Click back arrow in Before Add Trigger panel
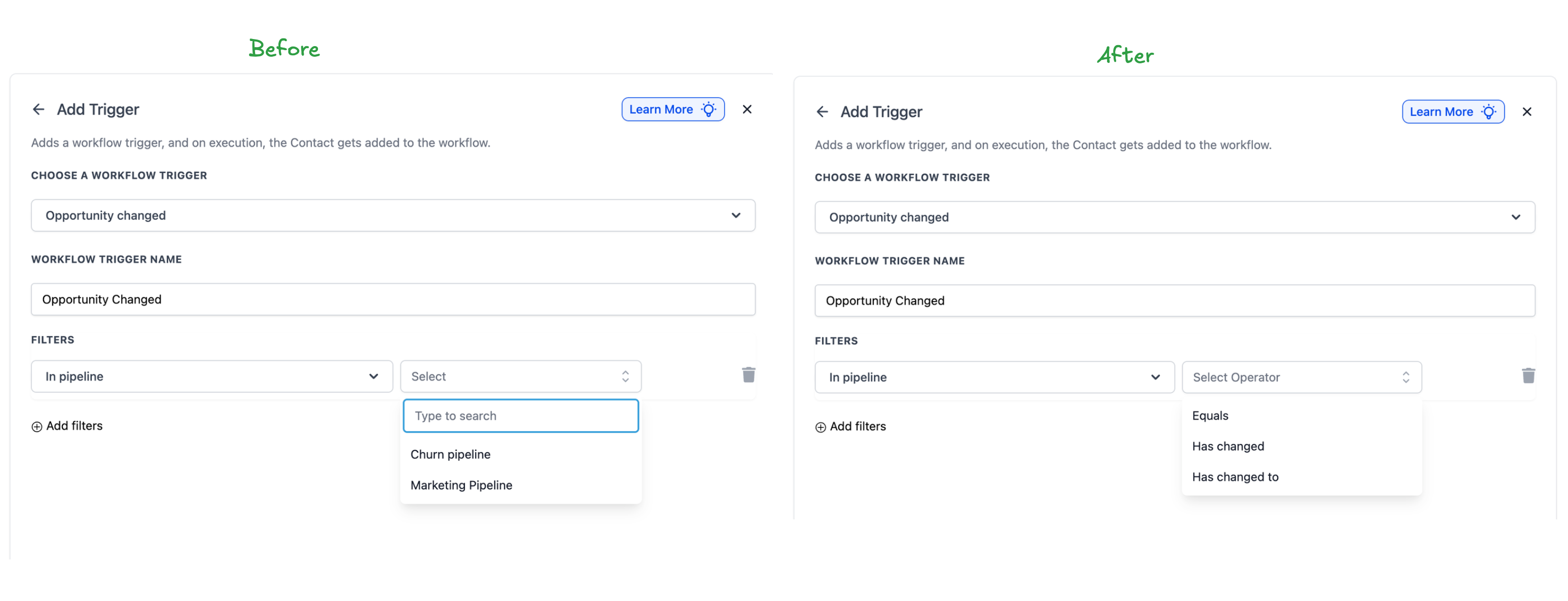1568x601 pixels. click(x=39, y=109)
